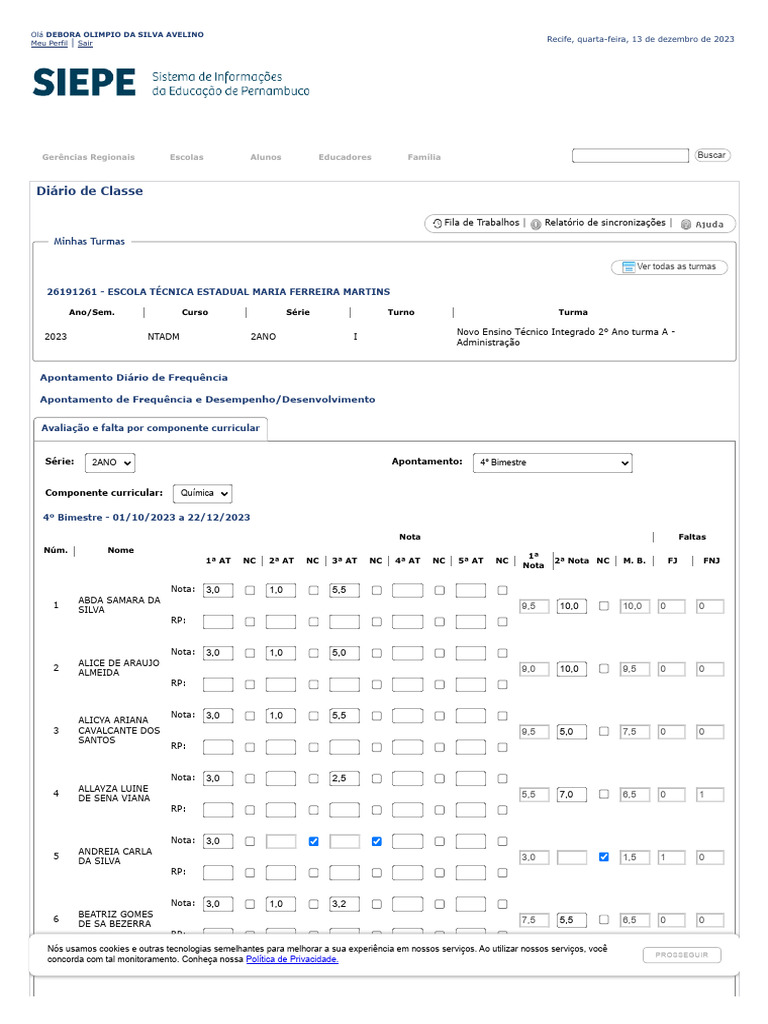Click the search input field
Viewport: 768px width, 1024px height.
(x=630, y=155)
